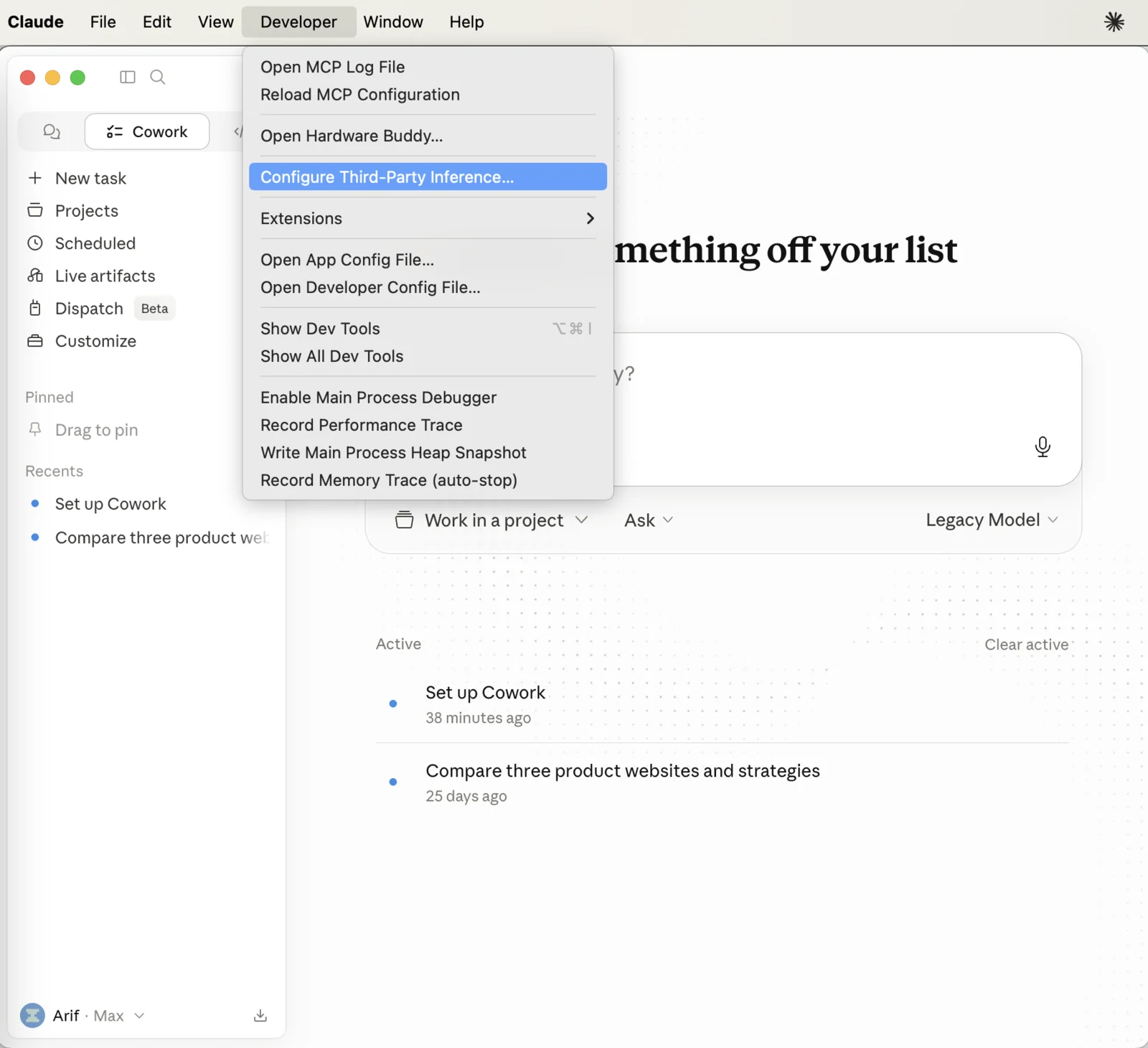Select Reload MCP Configuration

[x=428, y=95]
